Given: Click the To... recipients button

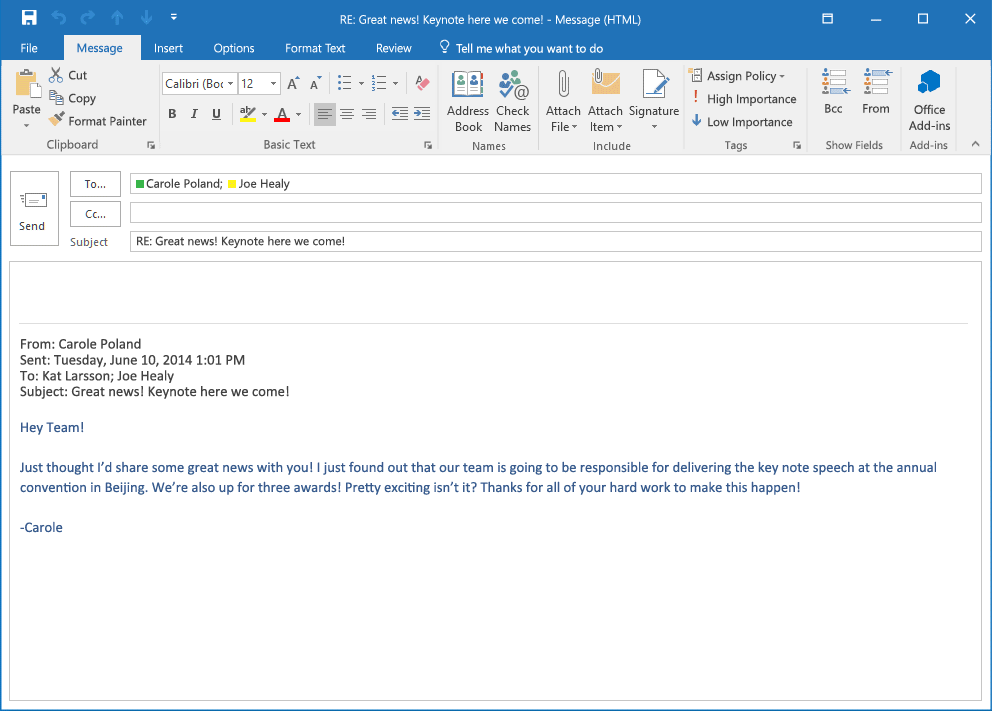Looking at the screenshot, I should [x=95, y=184].
